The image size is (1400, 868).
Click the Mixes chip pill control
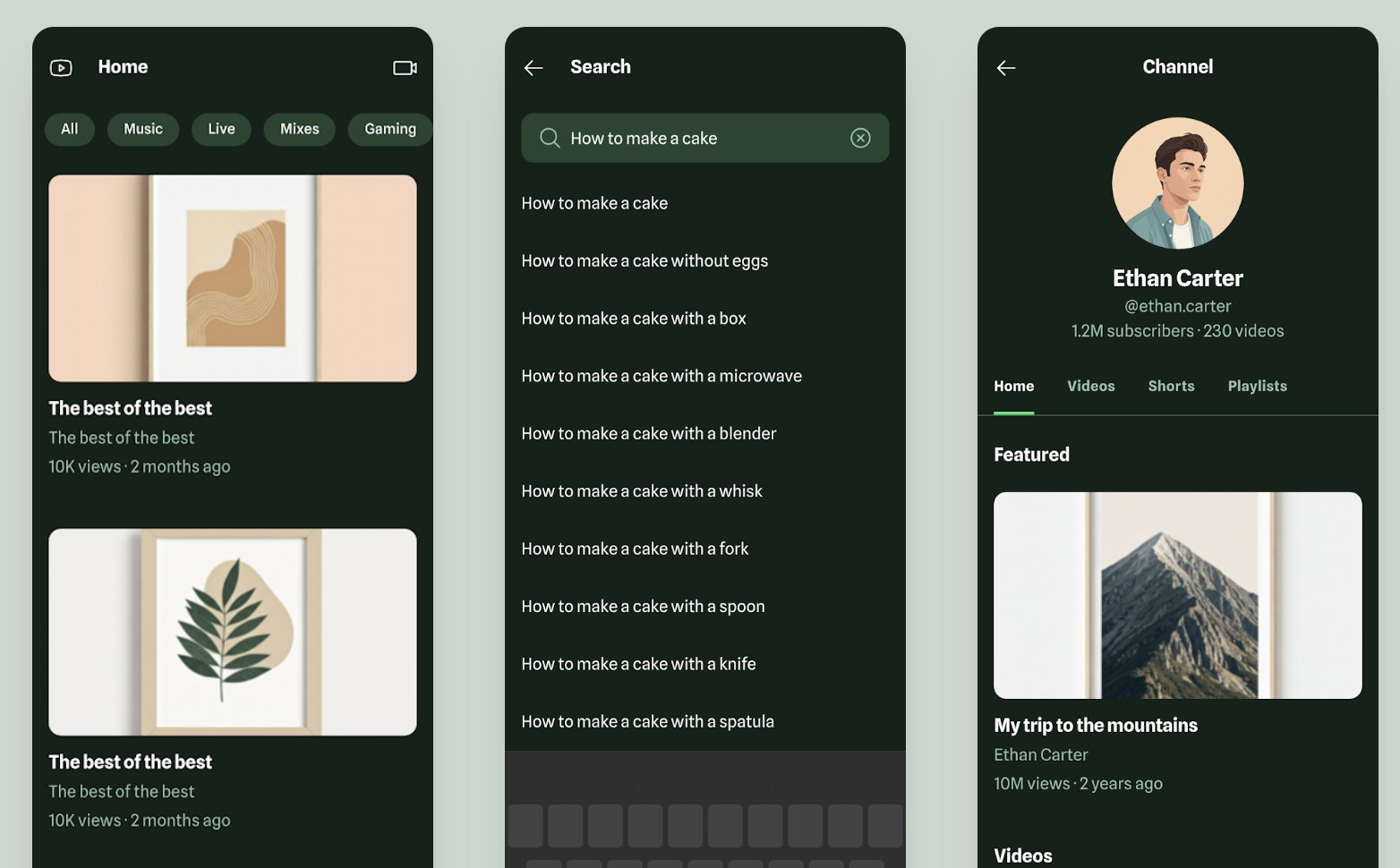(x=299, y=129)
